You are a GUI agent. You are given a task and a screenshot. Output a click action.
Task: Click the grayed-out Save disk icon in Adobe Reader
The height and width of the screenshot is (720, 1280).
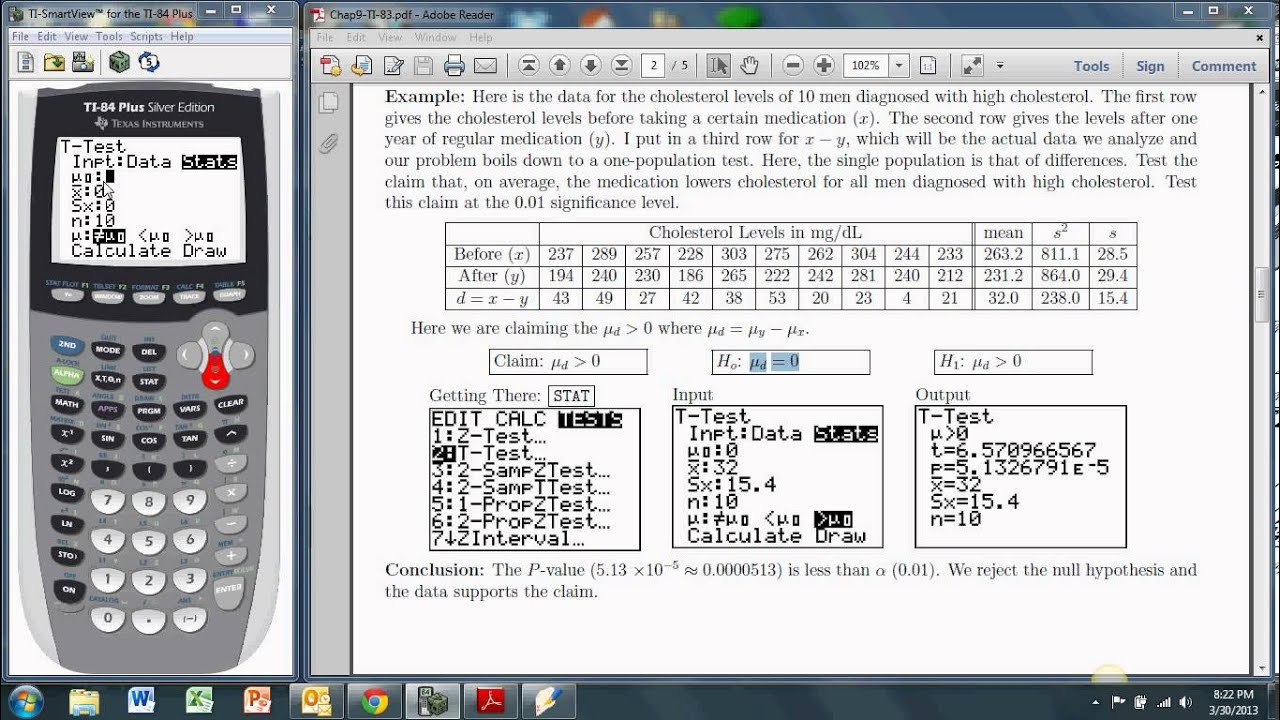423,66
